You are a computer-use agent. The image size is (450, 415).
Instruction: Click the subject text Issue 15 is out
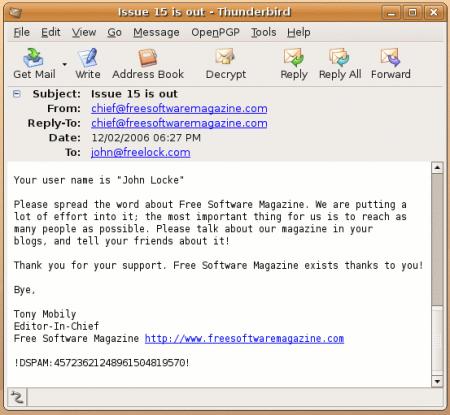[x=134, y=94]
